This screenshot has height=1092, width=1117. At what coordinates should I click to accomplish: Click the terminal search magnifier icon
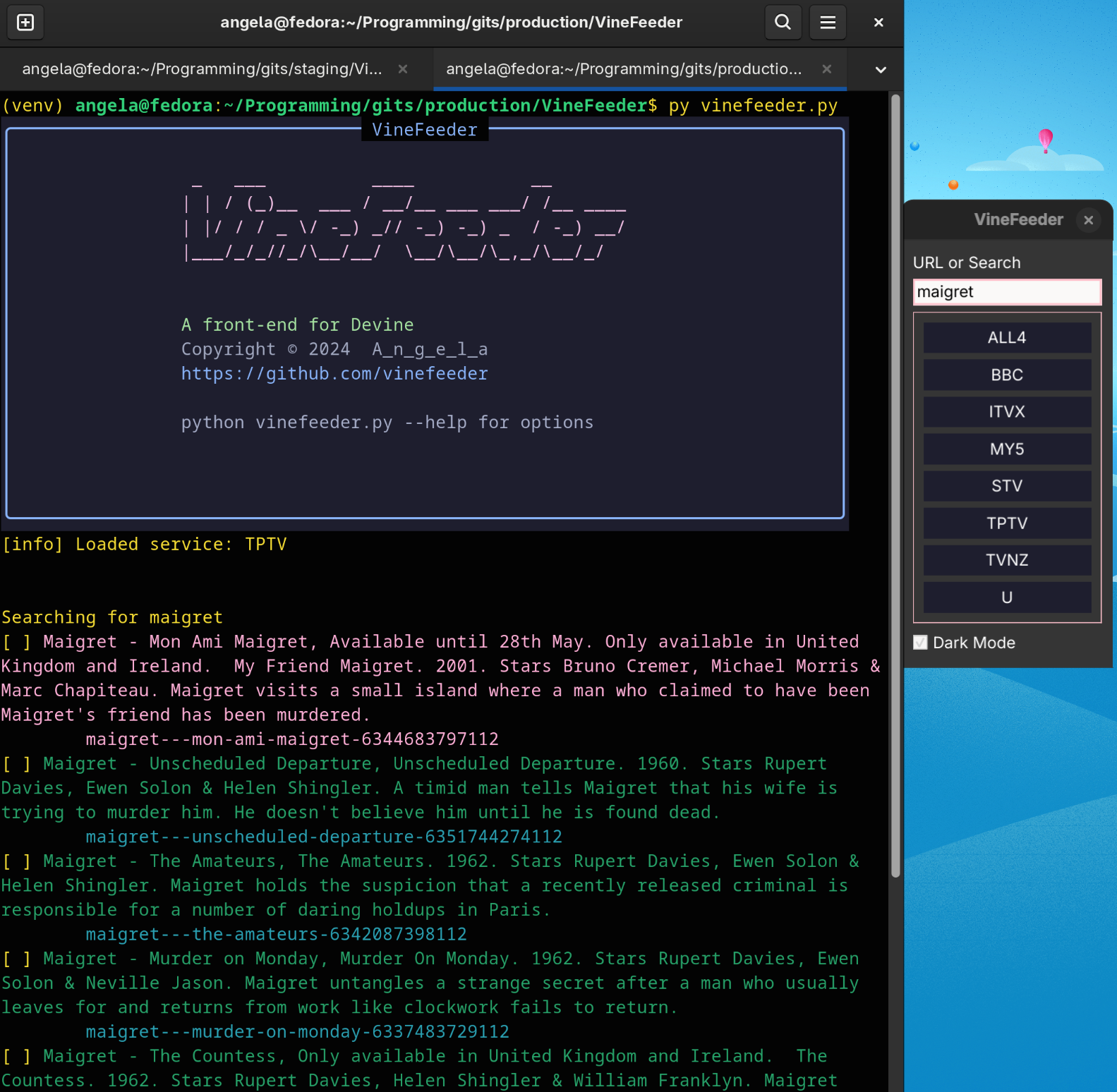click(783, 23)
